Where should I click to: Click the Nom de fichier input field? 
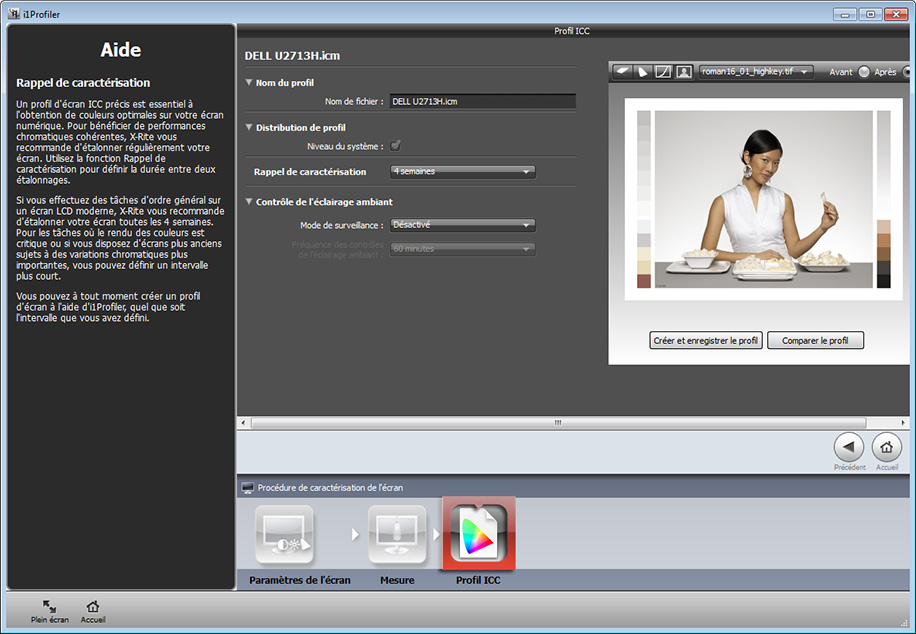click(483, 102)
